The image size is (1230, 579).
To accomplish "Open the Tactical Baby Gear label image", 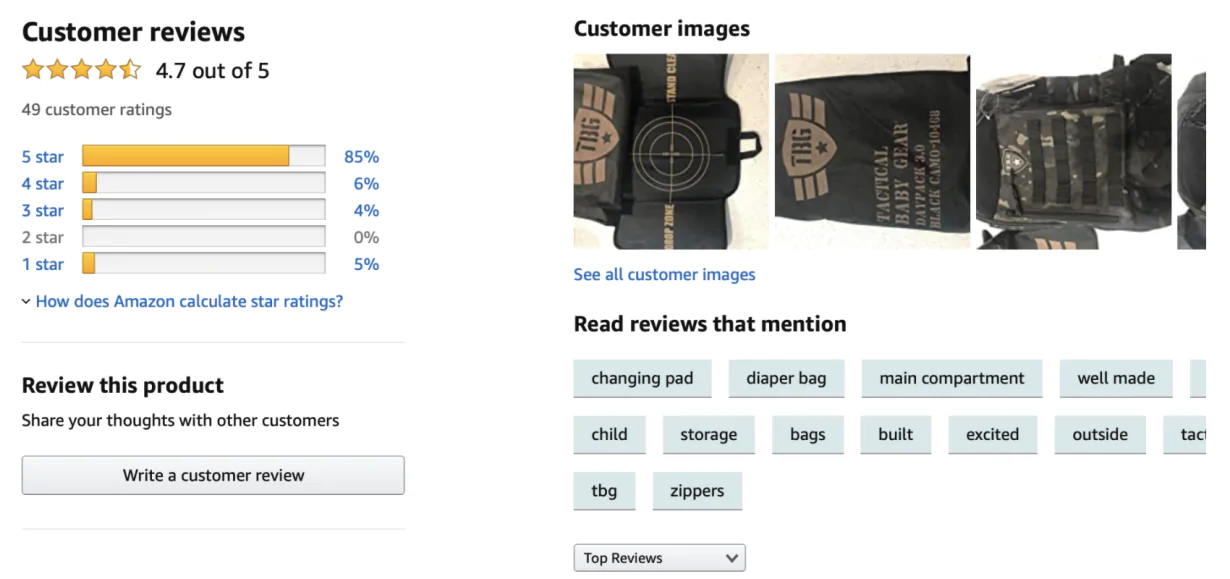I will [x=872, y=151].
